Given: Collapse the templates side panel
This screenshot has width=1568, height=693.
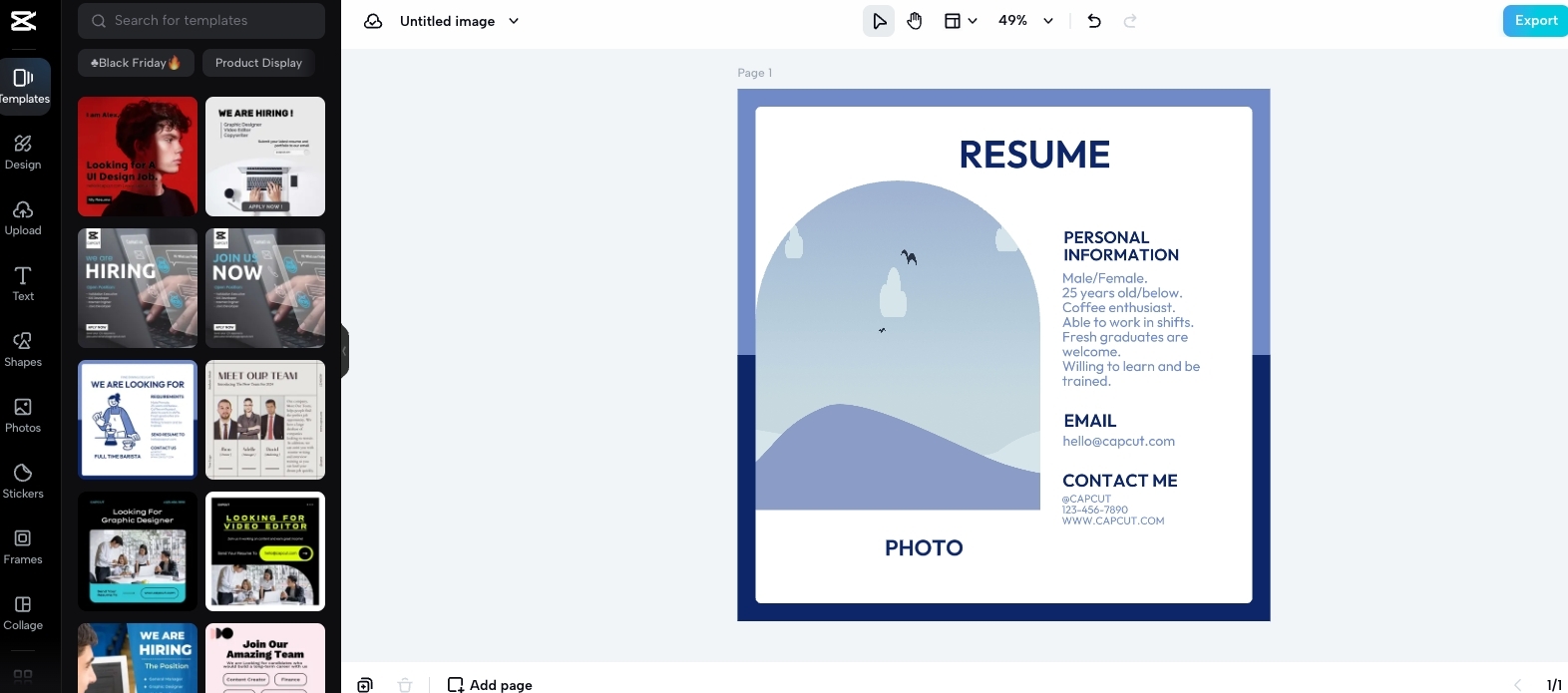Looking at the screenshot, I should pyautogui.click(x=345, y=351).
